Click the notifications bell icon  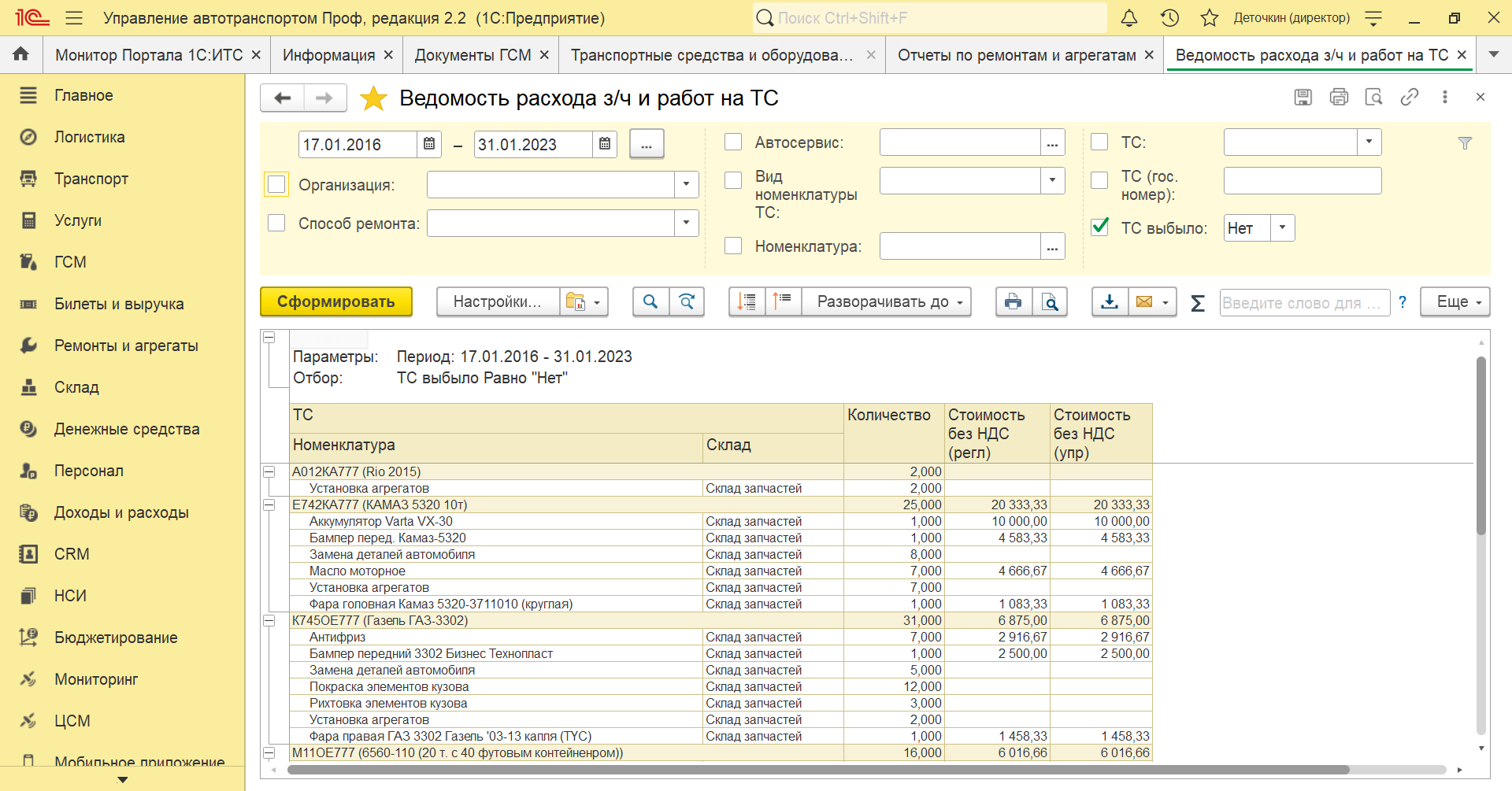tap(1128, 18)
